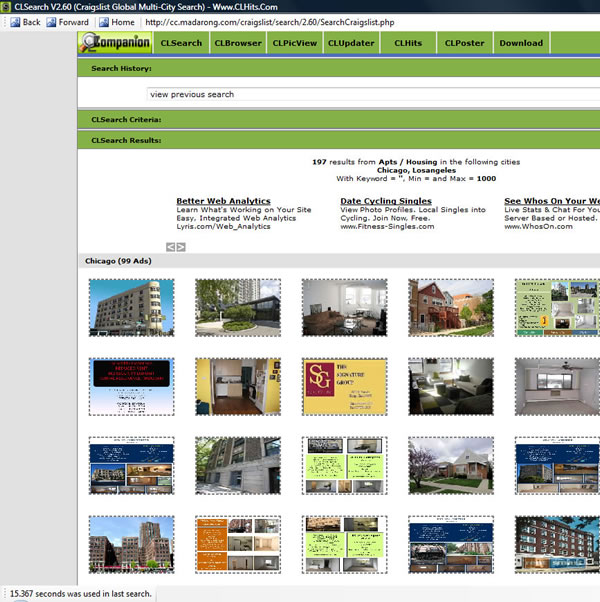600x602 pixels.
Task: Open the CLPicView tab
Action: tap(295, 43)
